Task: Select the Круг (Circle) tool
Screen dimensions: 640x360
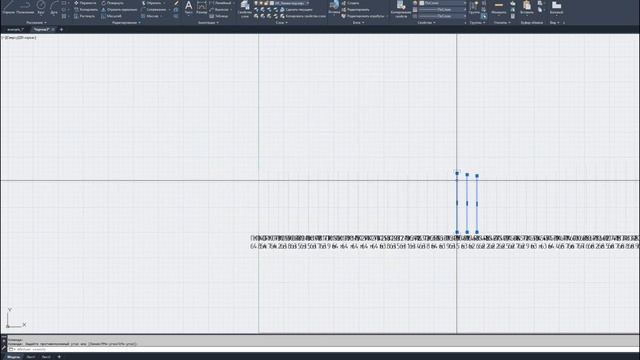Action: [41, 7]
